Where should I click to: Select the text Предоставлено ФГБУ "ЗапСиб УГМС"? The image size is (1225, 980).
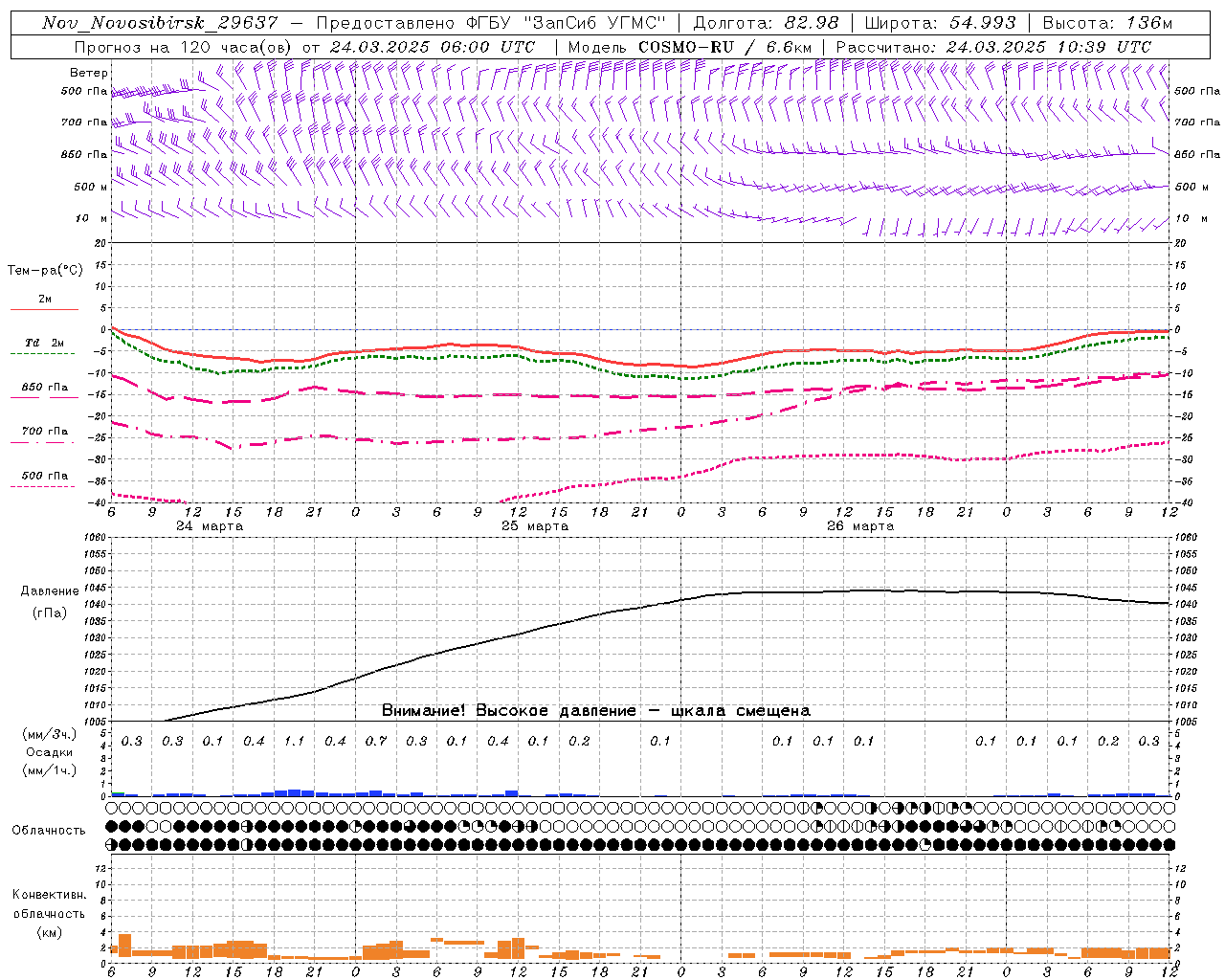pyautogui.click(x=491, y=23)
